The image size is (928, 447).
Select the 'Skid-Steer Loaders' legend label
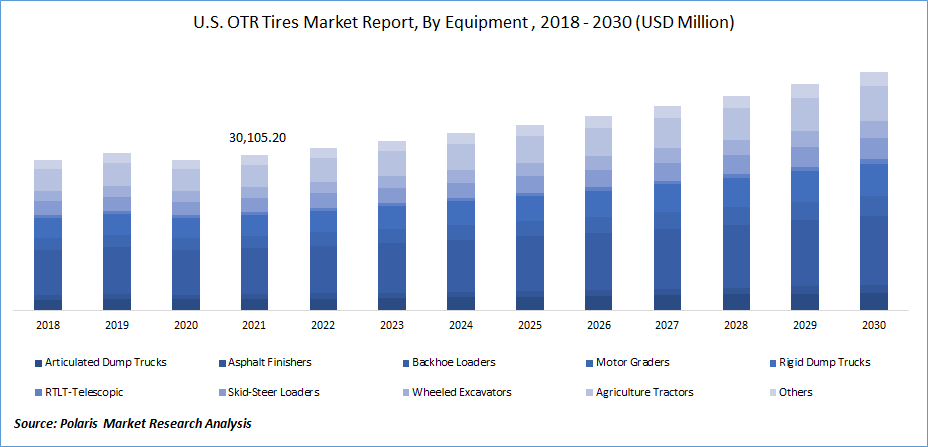click(x=274, y=392)
